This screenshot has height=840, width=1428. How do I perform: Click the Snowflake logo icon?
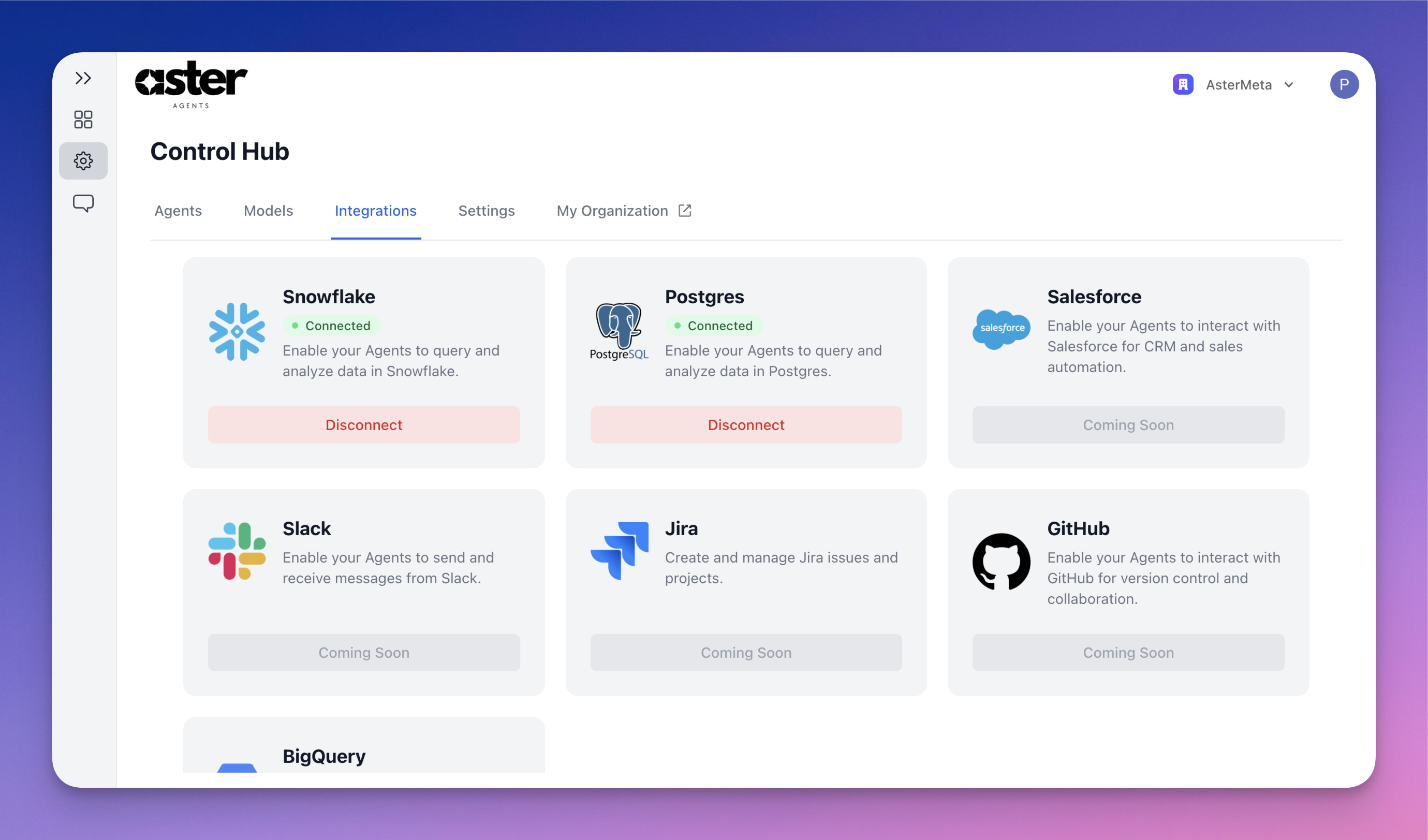tap(237, 332)
